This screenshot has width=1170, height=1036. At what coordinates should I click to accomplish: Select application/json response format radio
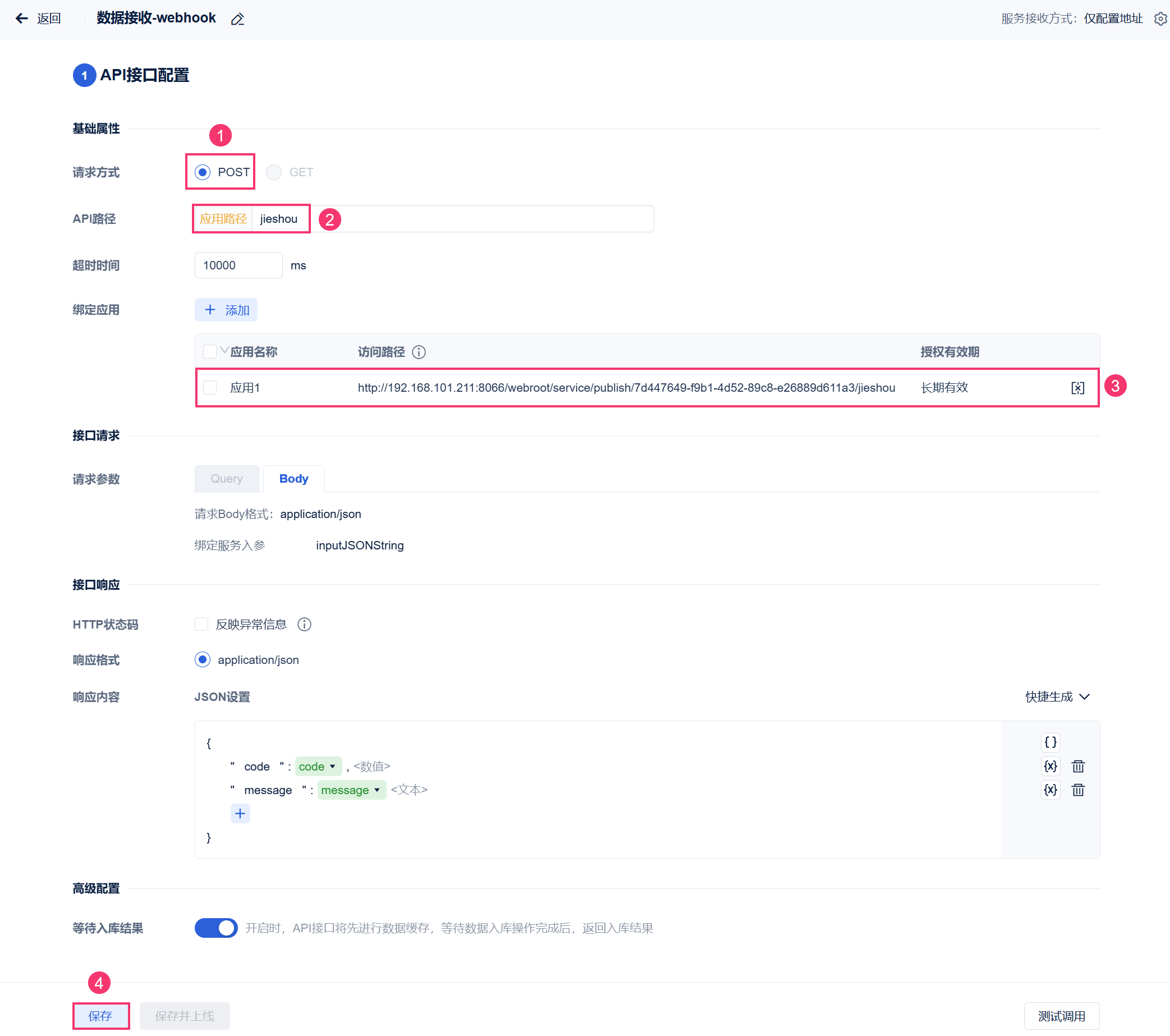(x=203, y=660)
